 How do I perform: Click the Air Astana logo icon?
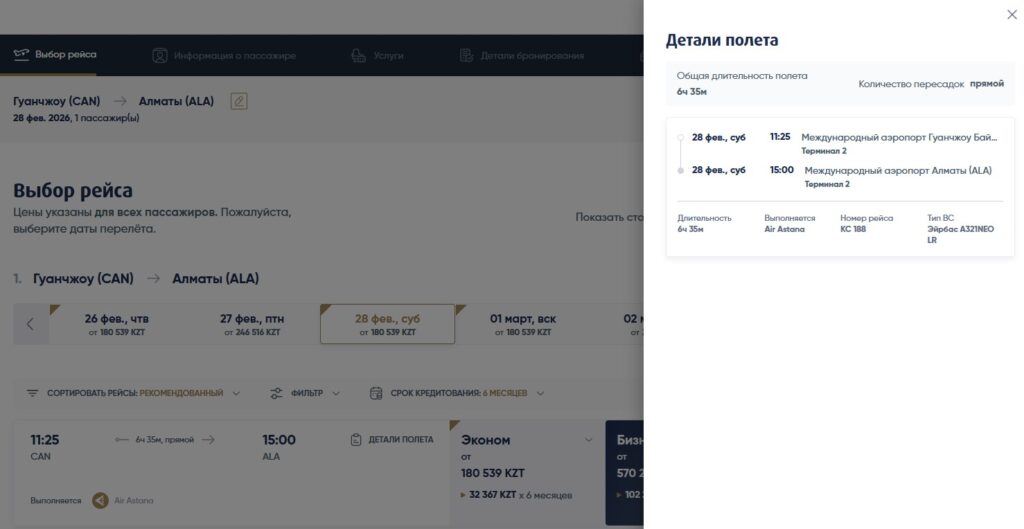click(100, 500)
